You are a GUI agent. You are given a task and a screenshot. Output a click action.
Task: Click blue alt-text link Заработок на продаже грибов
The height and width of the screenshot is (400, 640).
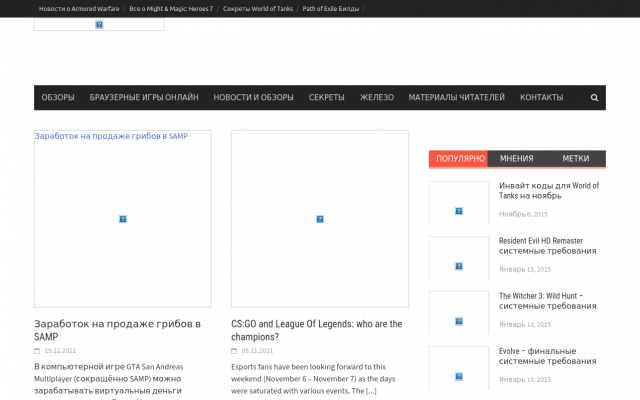click(x=111, y=136)
